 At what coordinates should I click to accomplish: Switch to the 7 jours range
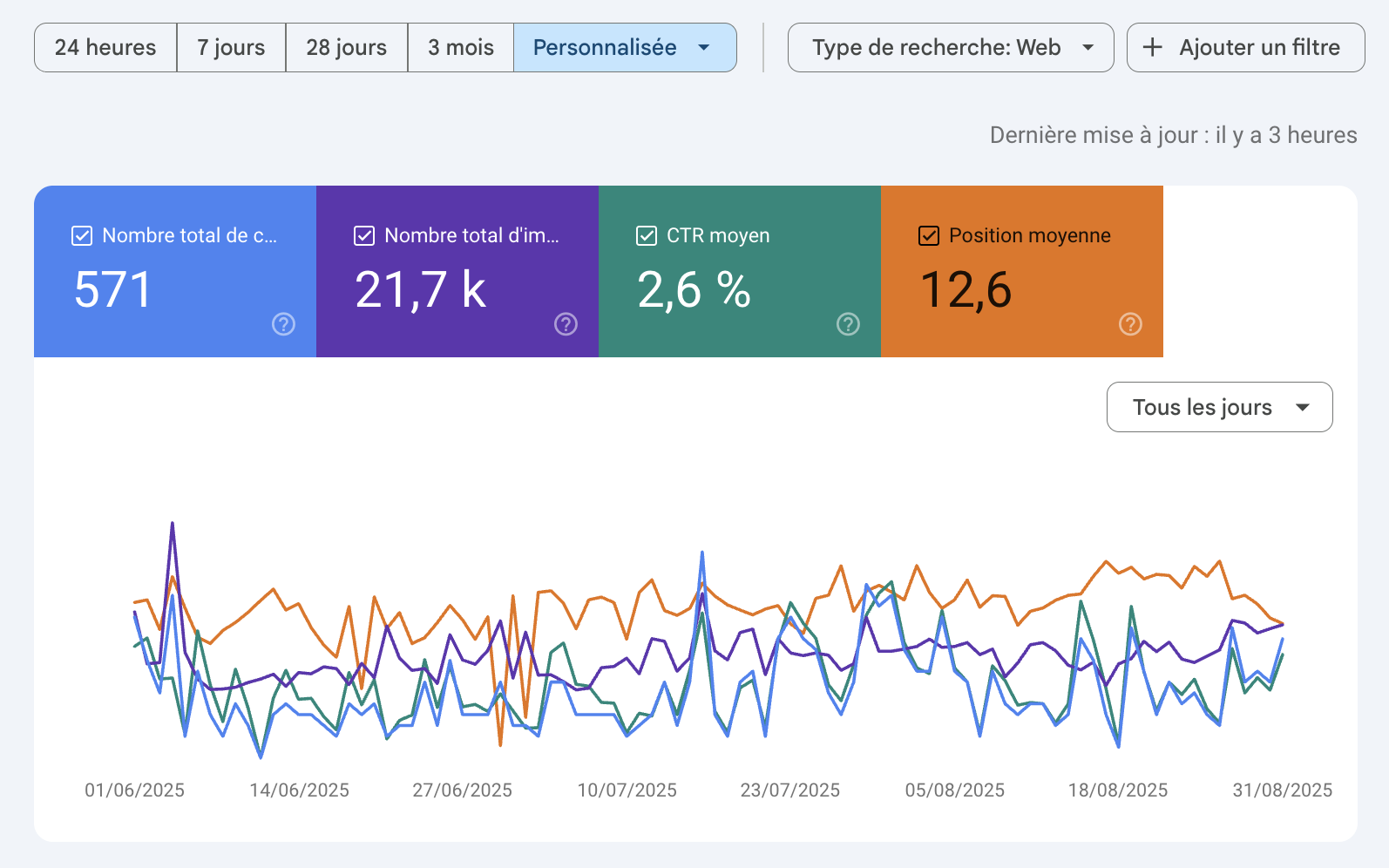click(231, 48)
